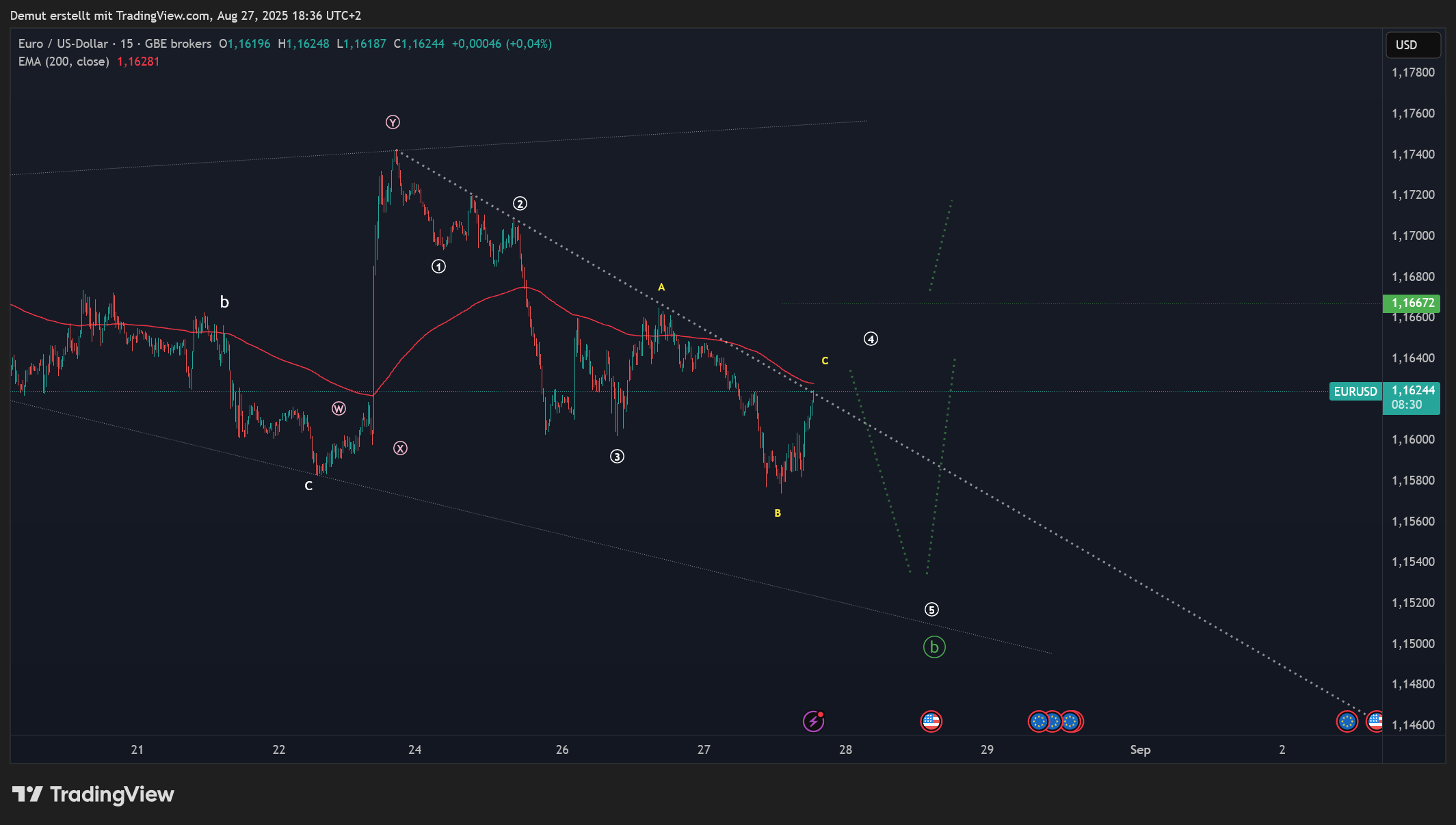Click the TradingView logo
This screenshot has height=825, width=1456.
click(x=94, y=794)
